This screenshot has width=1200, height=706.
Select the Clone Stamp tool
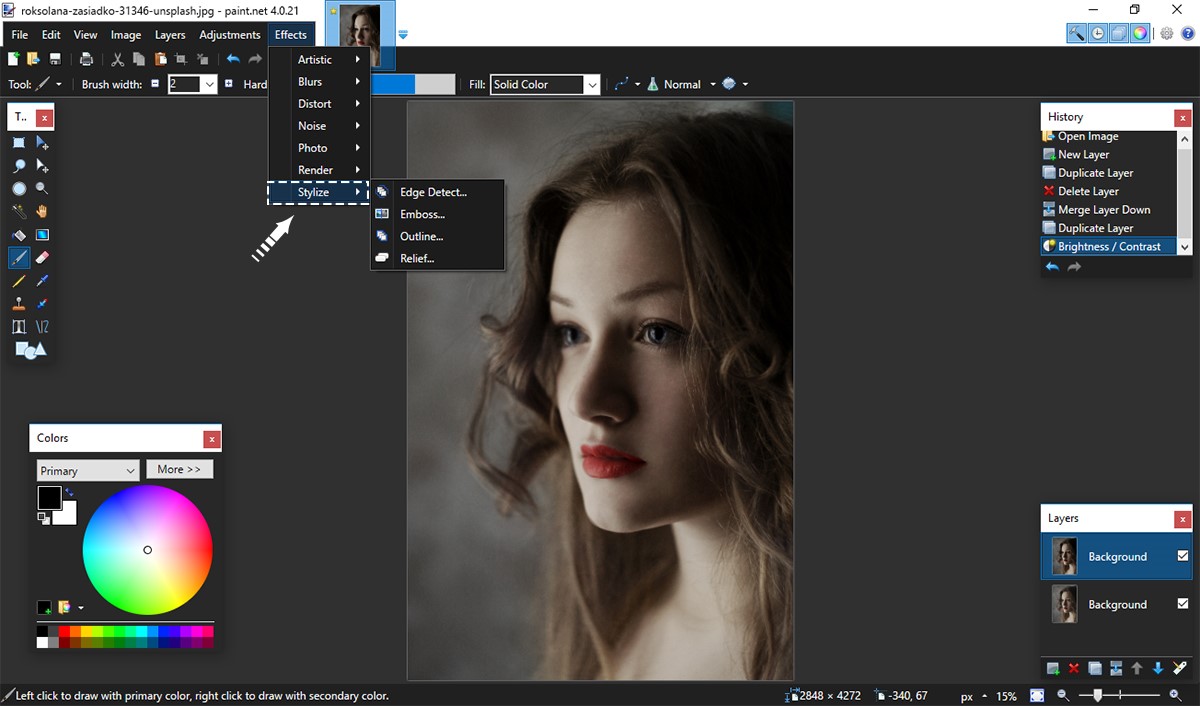click(x=18, y=303)
